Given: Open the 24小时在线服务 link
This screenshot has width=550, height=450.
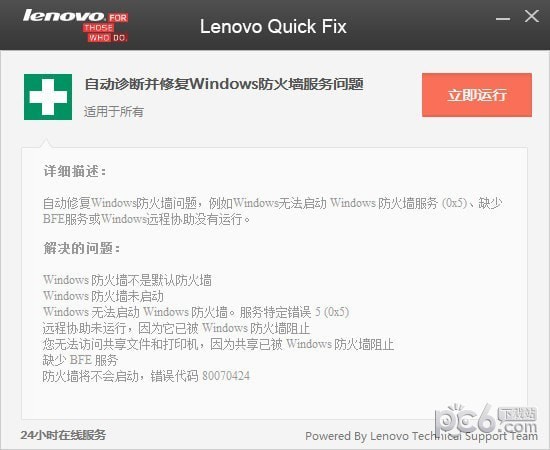Looking at the screenshot, I should coord(63,435).
